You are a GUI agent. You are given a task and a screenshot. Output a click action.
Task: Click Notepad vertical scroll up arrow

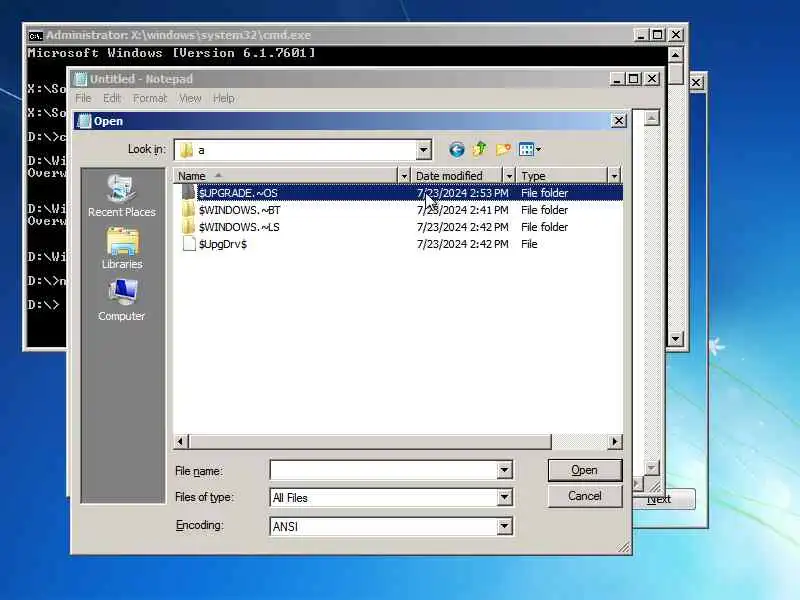pos(652,118)
